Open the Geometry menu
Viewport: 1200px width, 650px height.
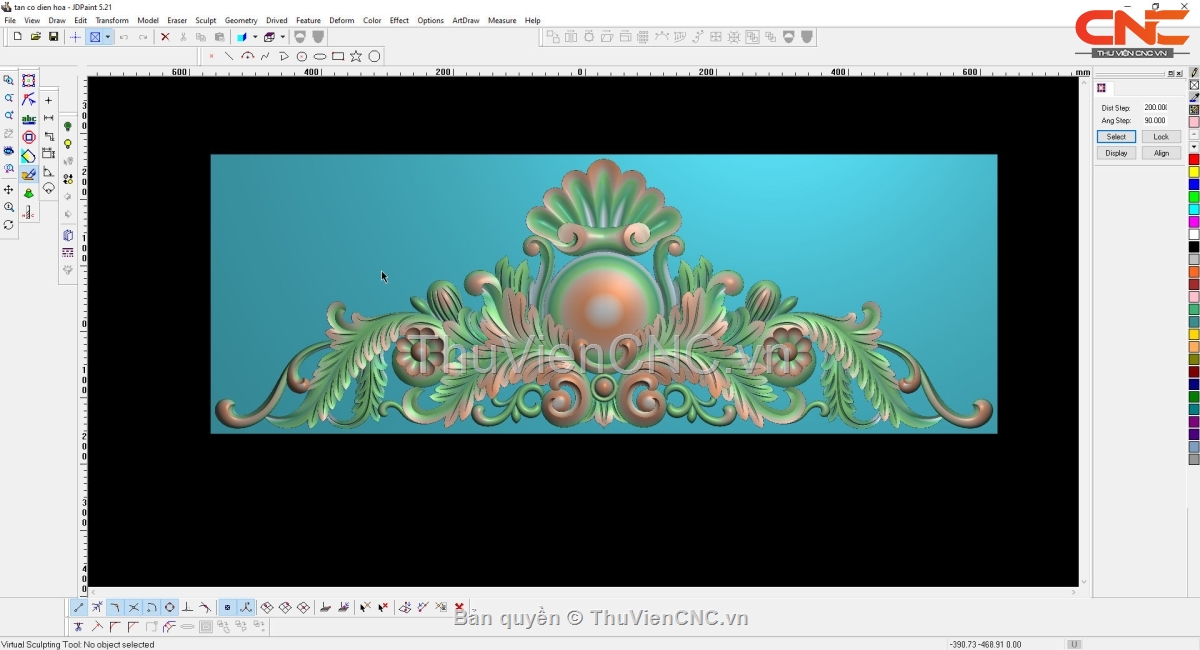241,20
